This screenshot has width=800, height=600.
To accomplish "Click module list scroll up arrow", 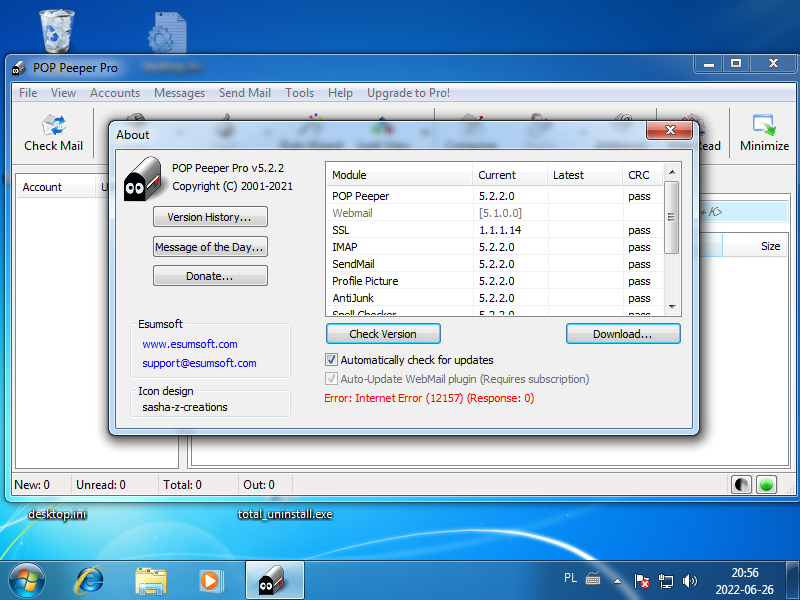I will pyautogui.click(x=672, y=172).
